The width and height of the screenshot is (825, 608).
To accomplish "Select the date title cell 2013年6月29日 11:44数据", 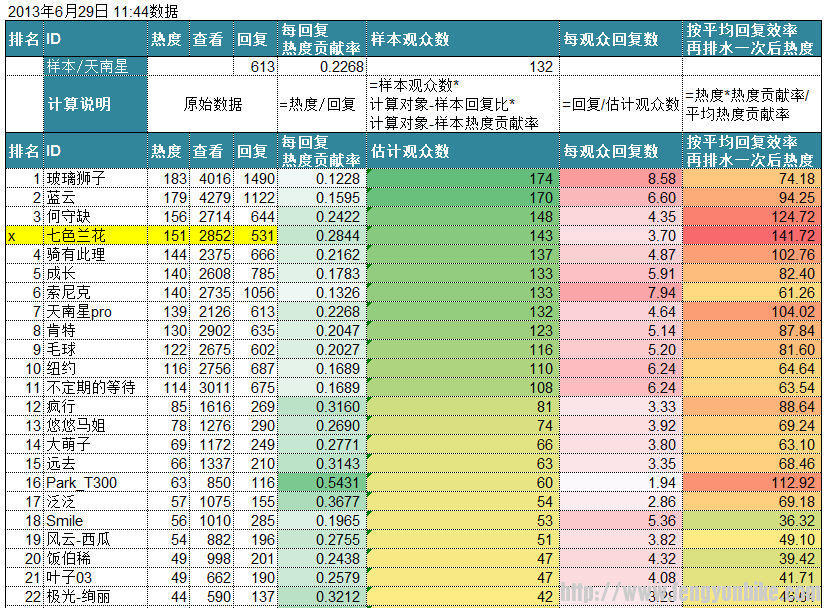I will point(93,11).
